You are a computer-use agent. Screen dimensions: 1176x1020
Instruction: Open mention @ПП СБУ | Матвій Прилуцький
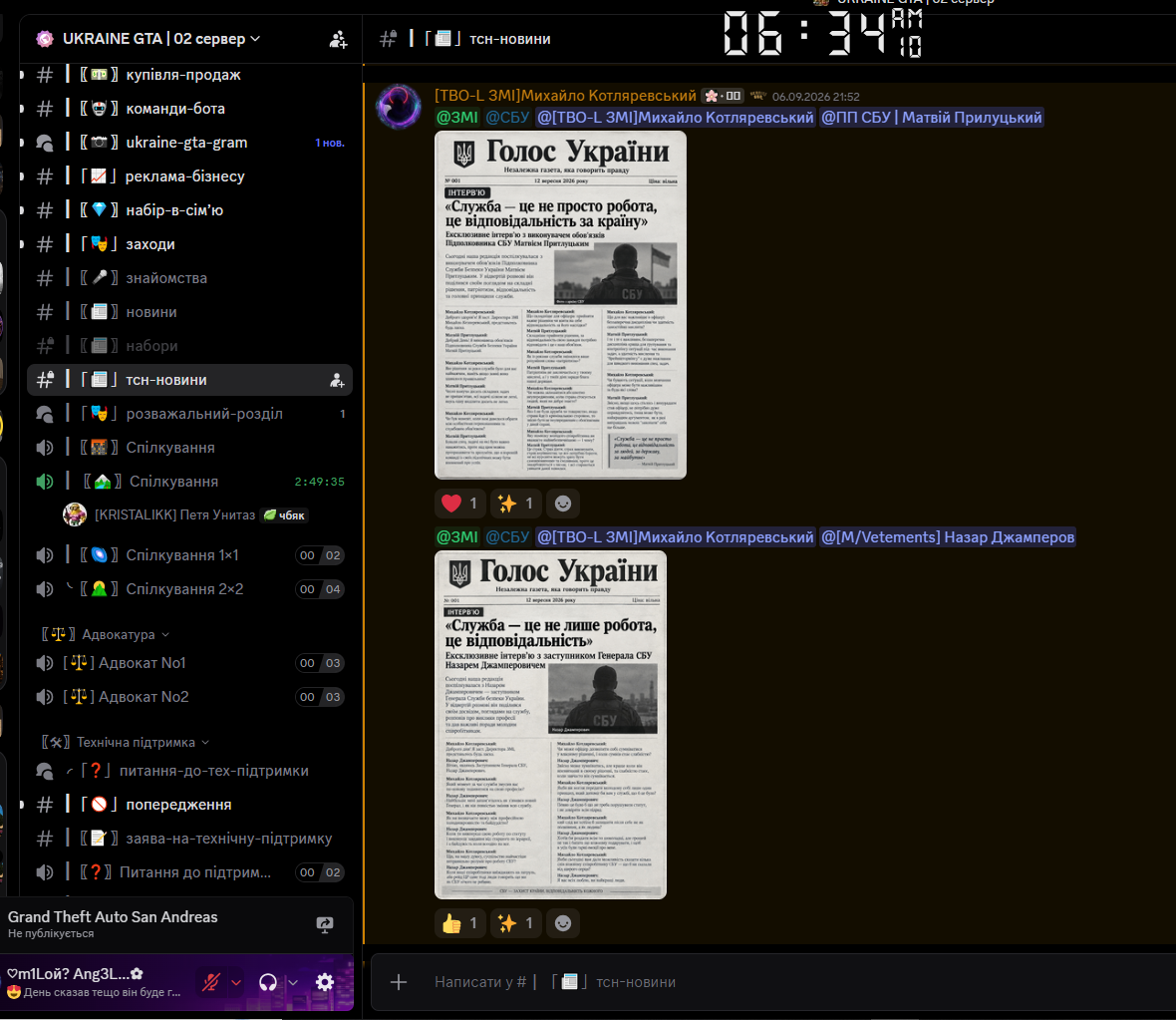click(x=931, y=117)
